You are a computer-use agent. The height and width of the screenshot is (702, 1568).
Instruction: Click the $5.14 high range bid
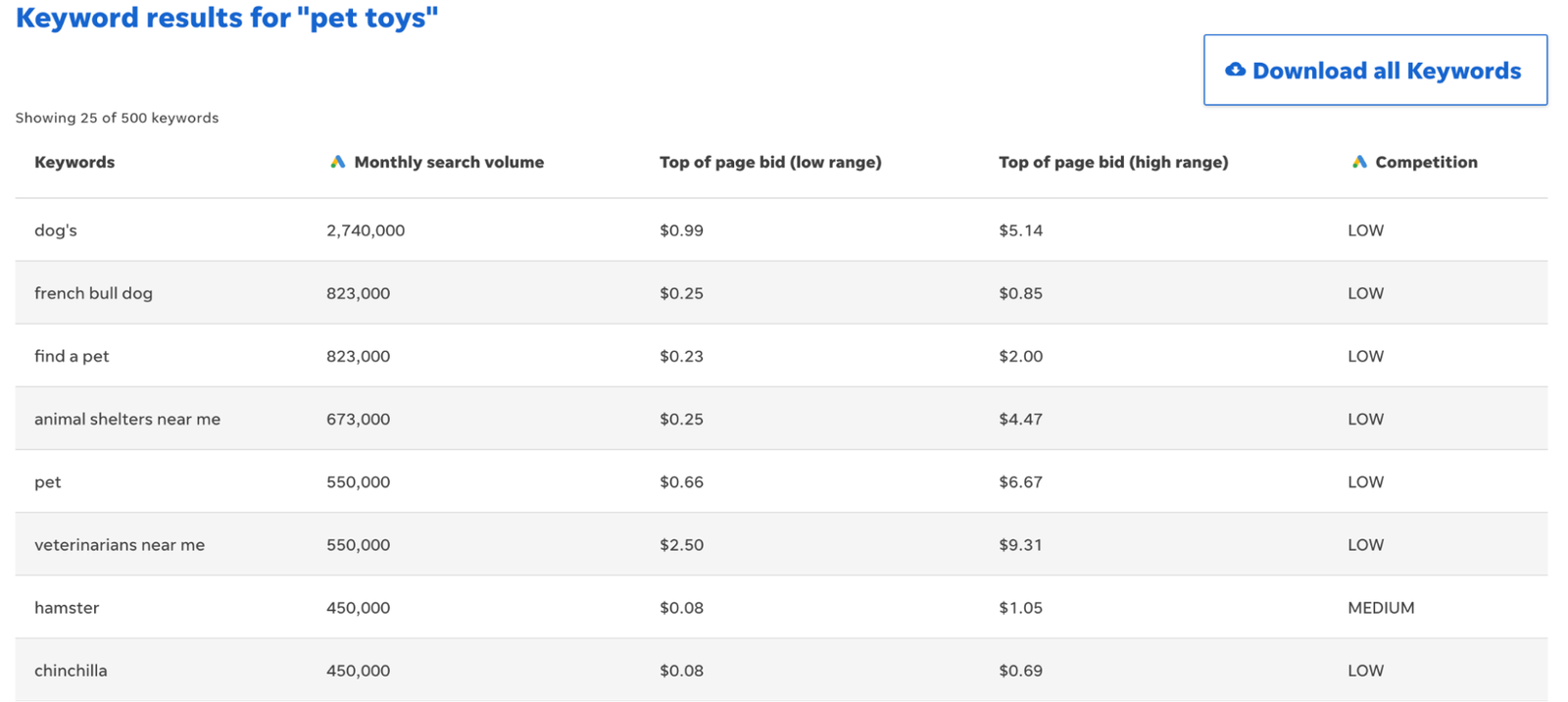click(x=1020, y=230)
